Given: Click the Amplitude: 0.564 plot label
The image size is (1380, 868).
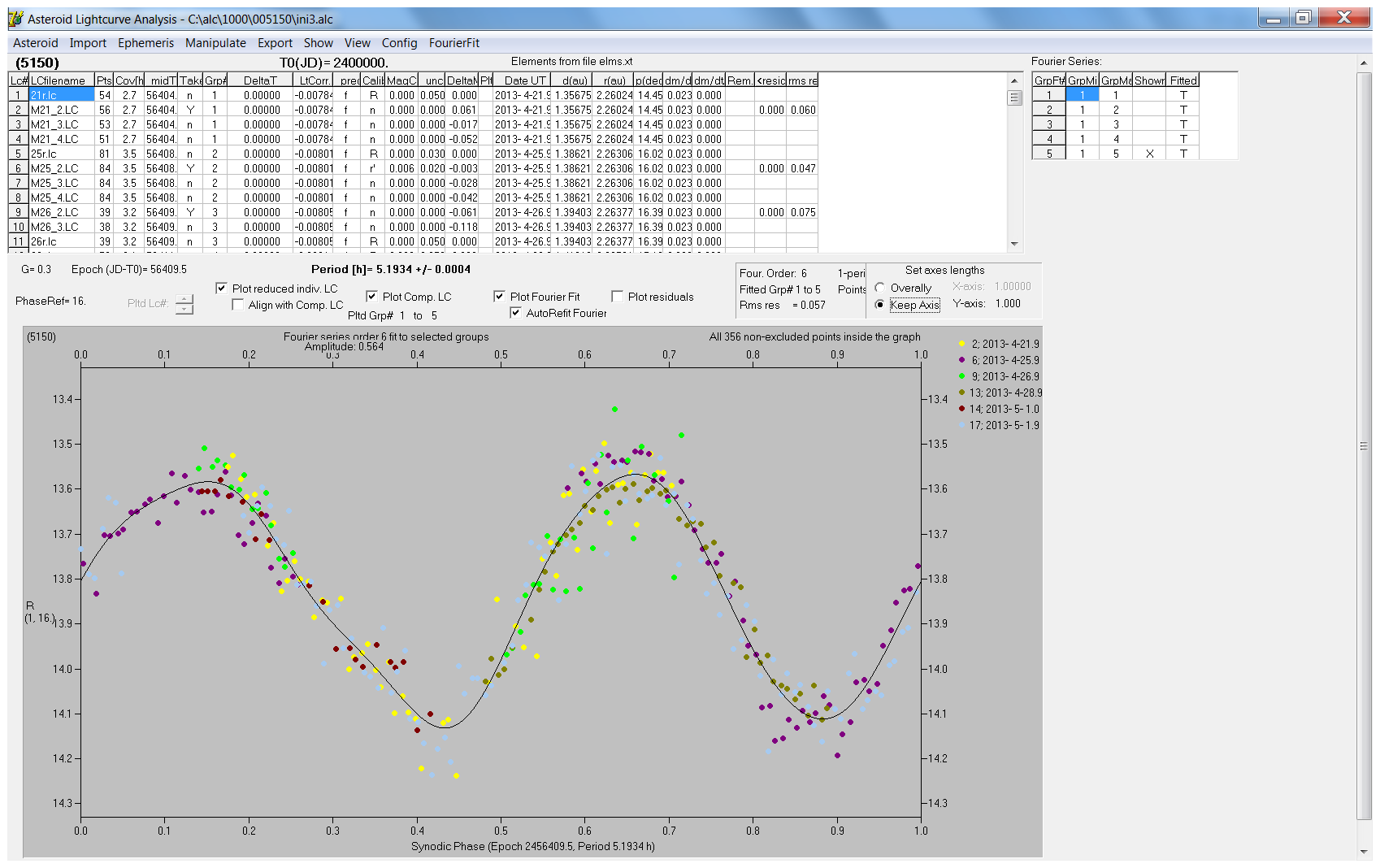Looking at the screenshot, I should coord(344,346).
